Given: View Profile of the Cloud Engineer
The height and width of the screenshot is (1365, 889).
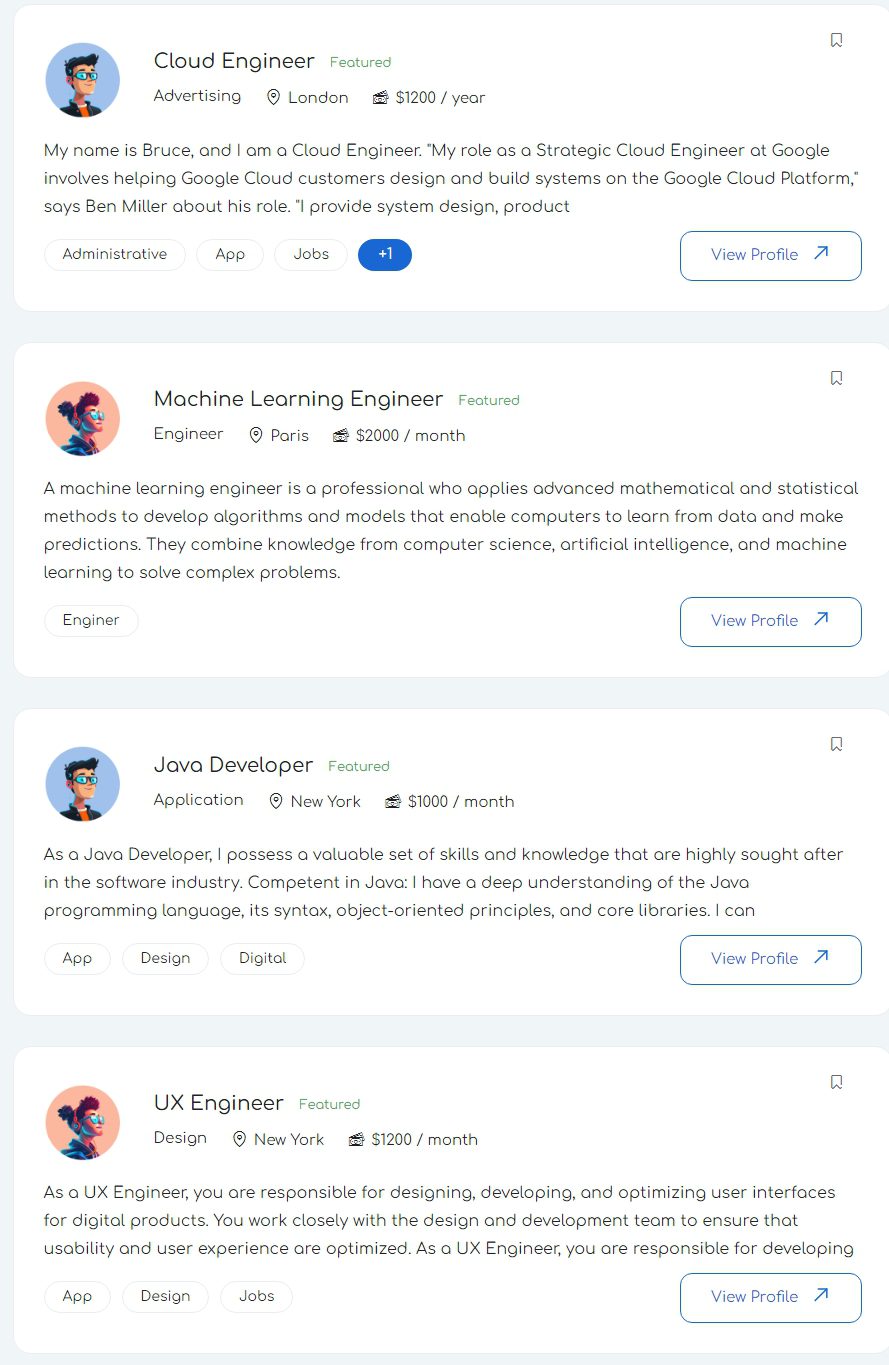Looking at the screenshot, I should (770, 256).
